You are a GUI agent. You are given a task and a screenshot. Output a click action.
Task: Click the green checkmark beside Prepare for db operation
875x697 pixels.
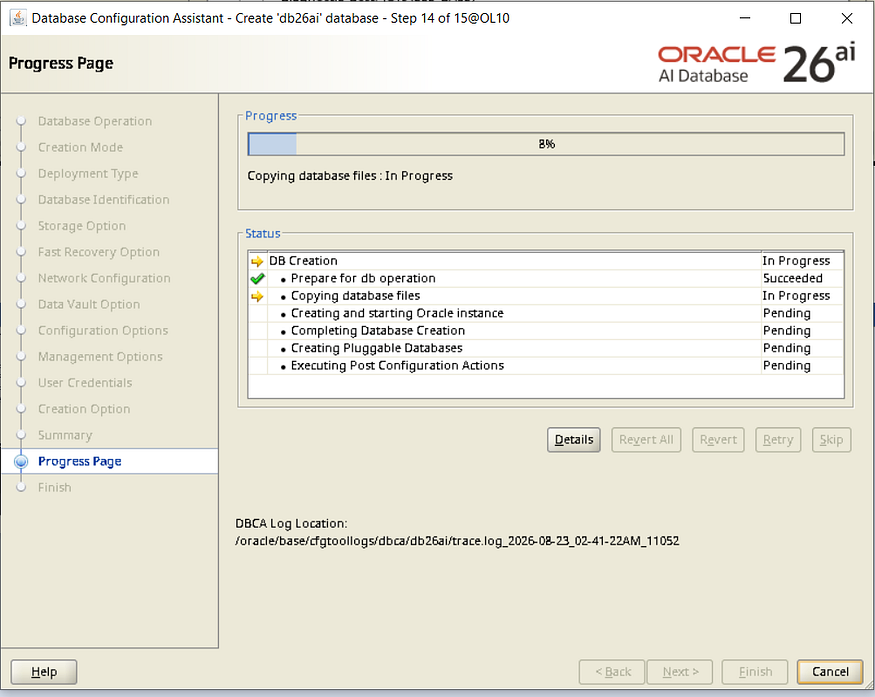coord(257,278)
